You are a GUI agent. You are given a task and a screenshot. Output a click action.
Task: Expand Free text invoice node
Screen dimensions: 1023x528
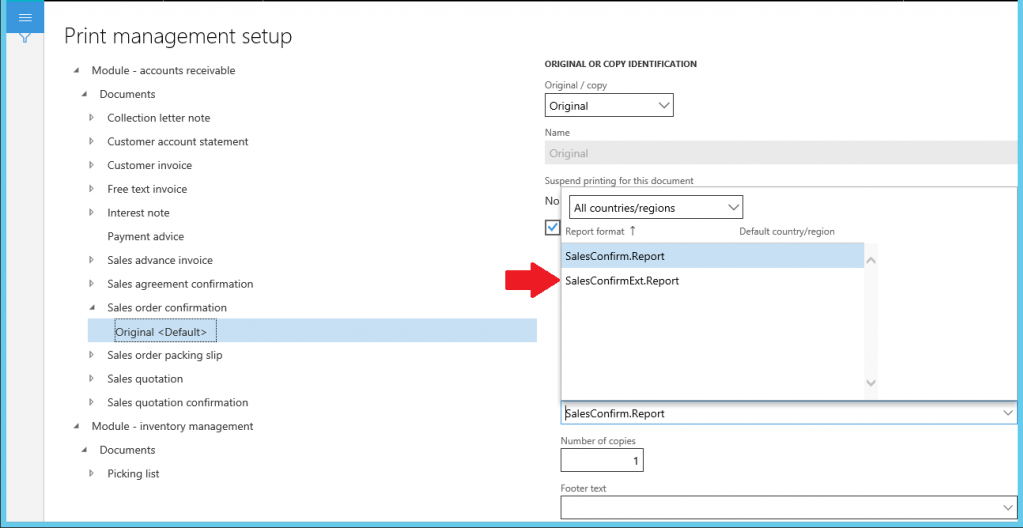(x=92, y=189)
